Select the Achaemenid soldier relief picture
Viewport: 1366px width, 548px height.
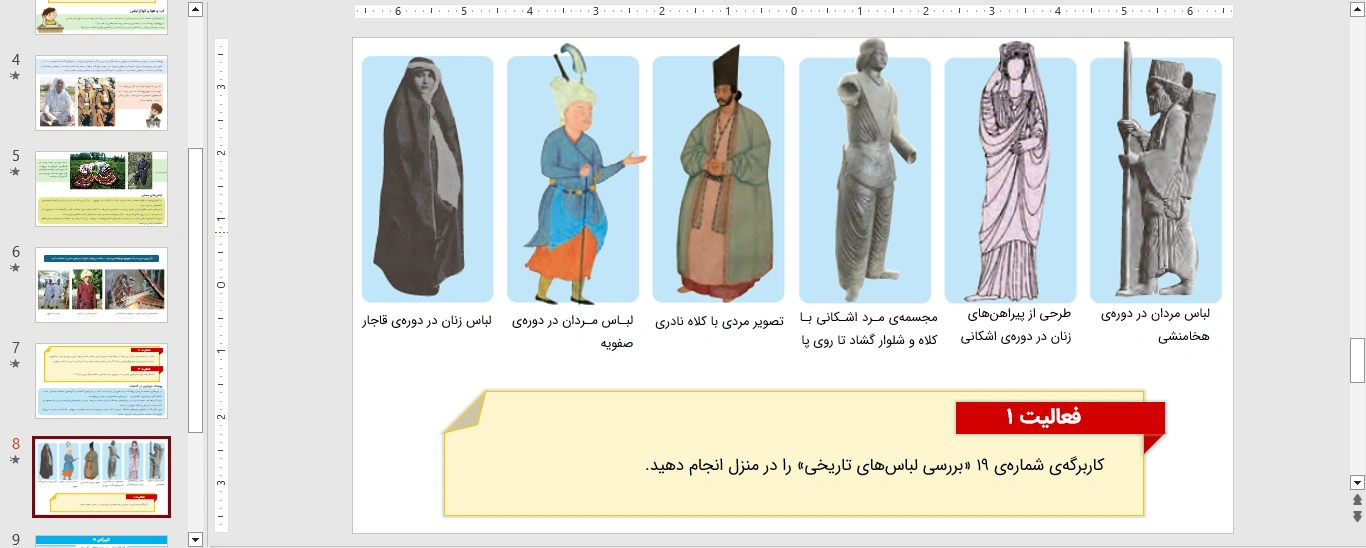(x=1155, y=180)
